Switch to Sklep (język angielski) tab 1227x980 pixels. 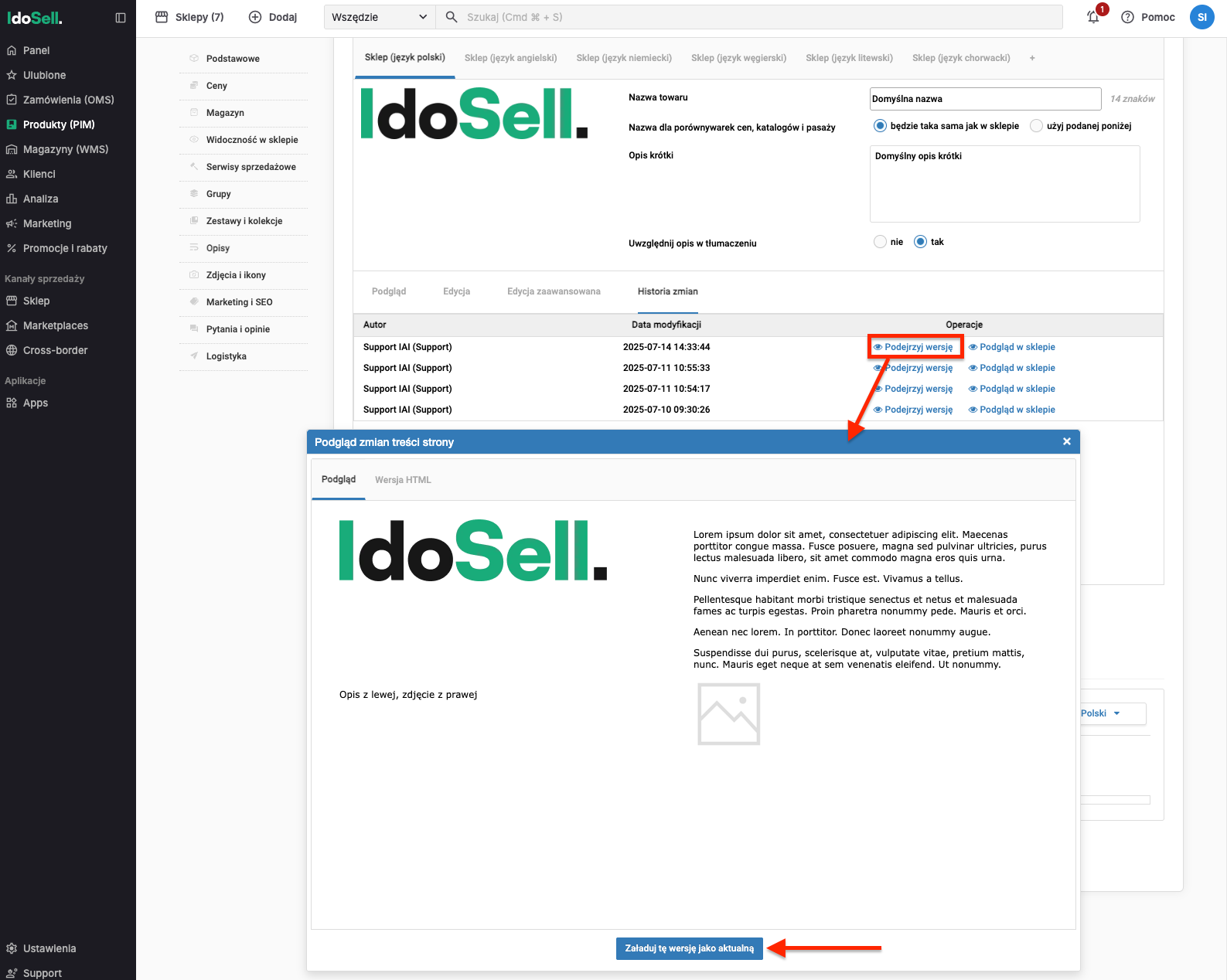(510, 58)
